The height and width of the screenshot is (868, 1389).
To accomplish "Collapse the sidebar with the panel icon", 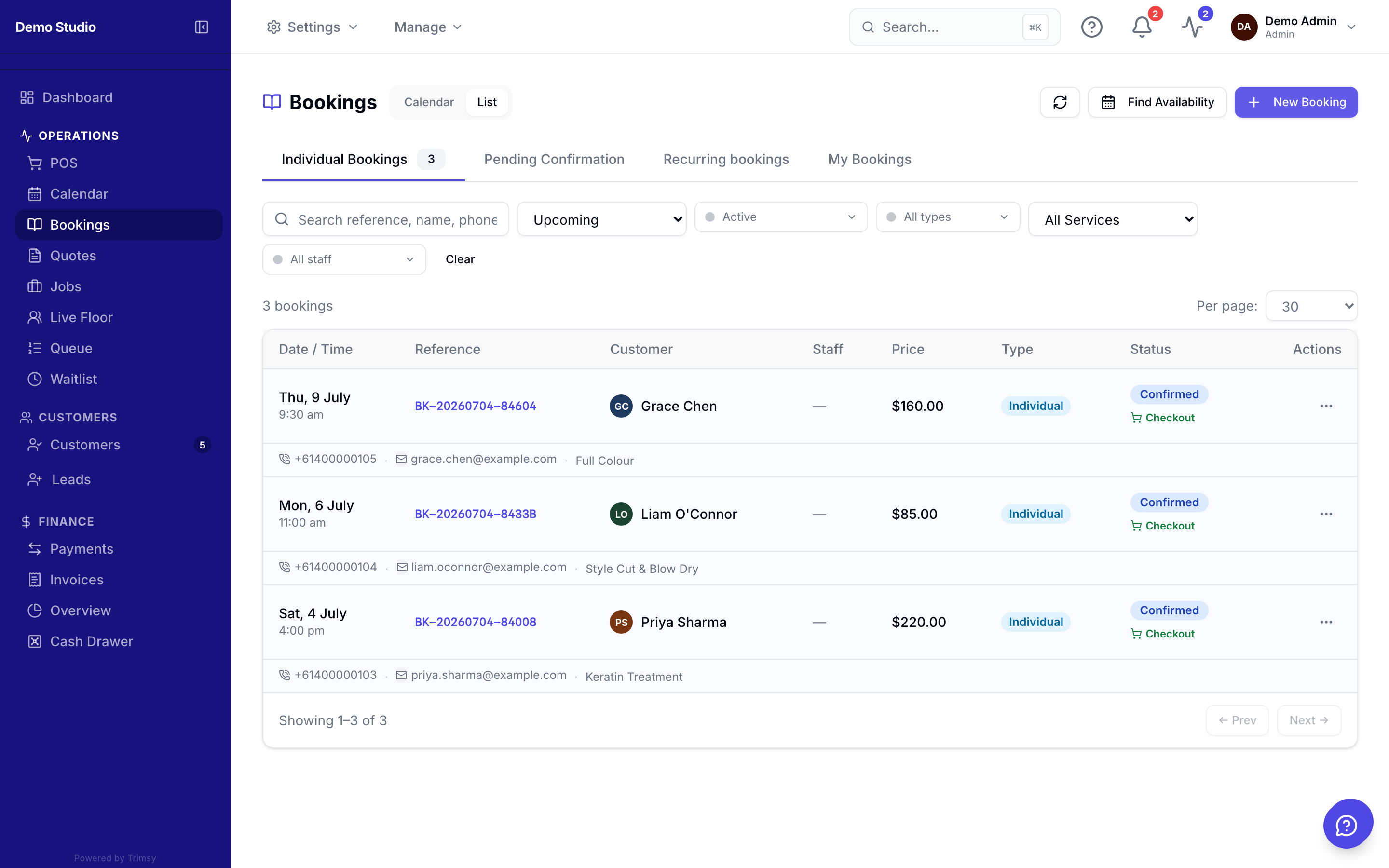I will tap(202, 27).
